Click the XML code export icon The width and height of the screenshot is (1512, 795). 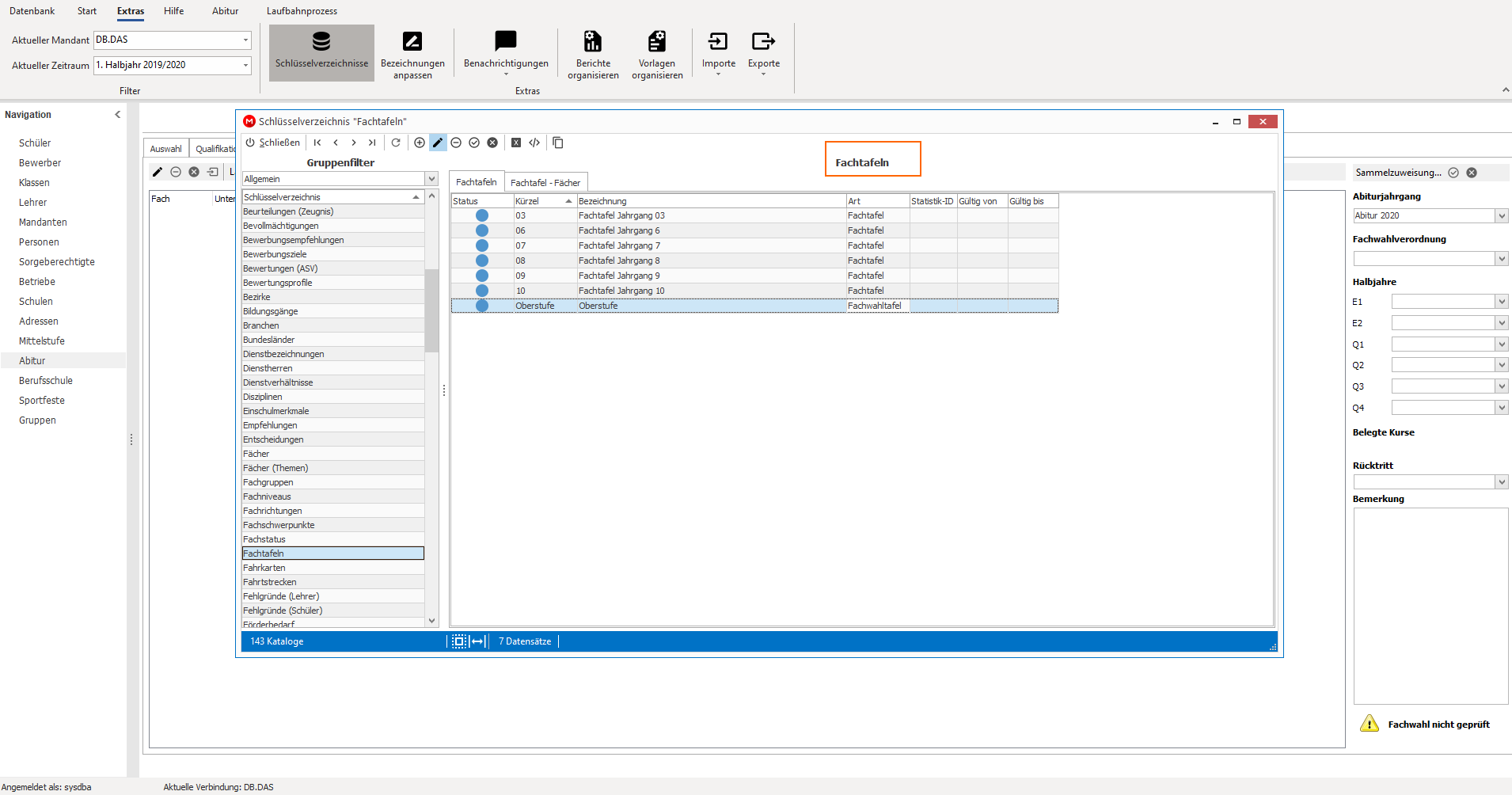click(534, 143)
